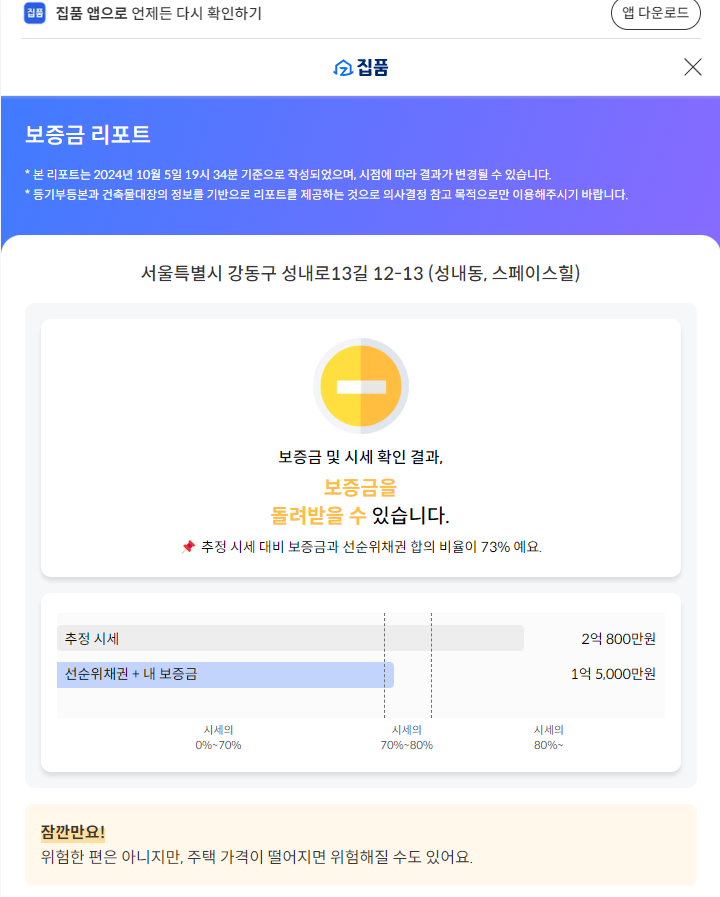Click the 집품 app icon in top banner
Screen dimensions: 720x897
[x=35, y=13]
